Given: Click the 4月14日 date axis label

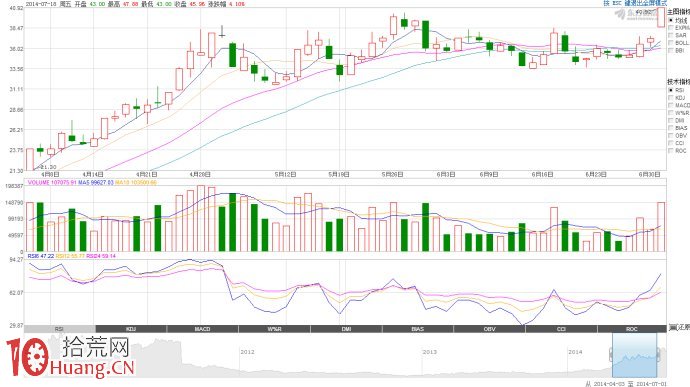Looking at the screenshot, I should tap(93, 174).
